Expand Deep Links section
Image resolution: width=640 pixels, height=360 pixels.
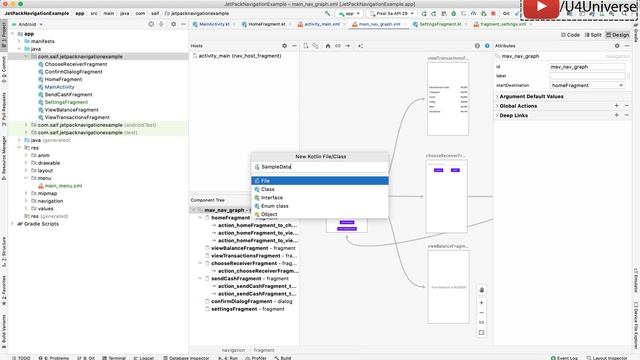tap(497, 116)
